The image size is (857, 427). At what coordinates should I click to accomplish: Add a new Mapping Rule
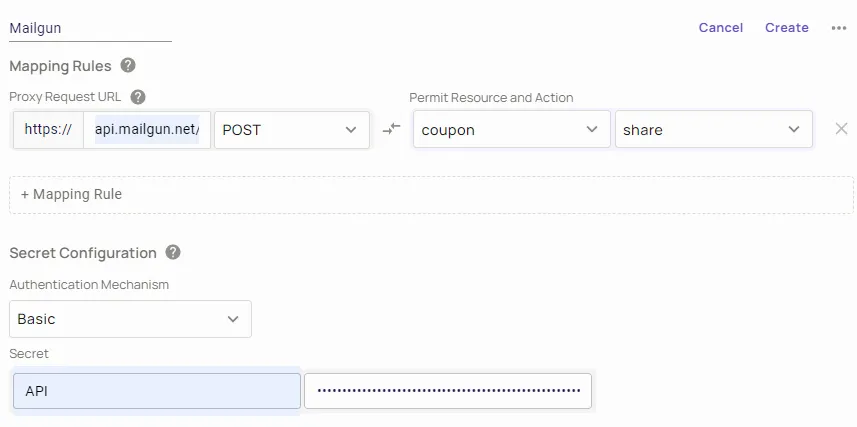pos(72,194)
